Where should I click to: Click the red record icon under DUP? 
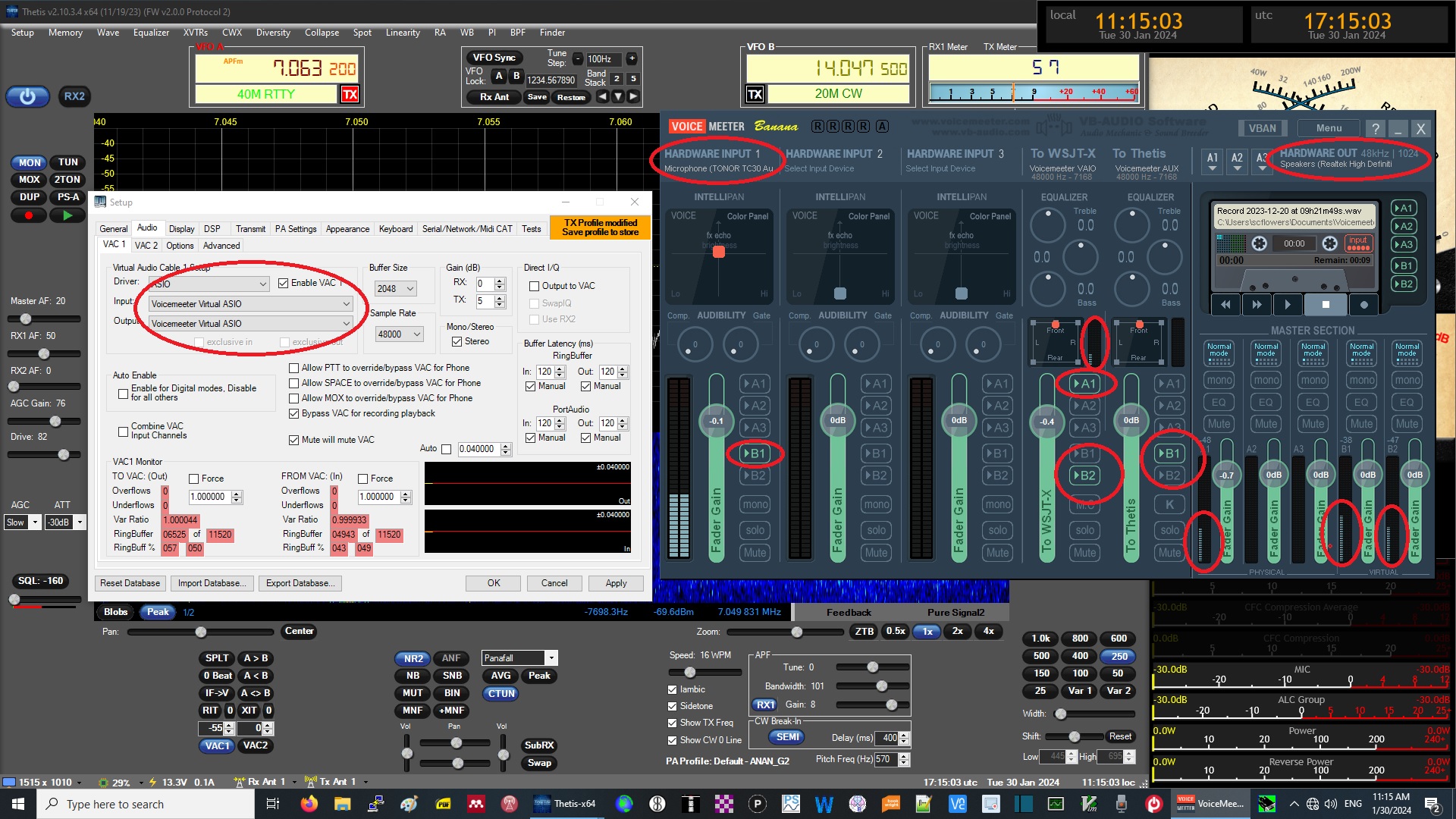tap(29, 215)
